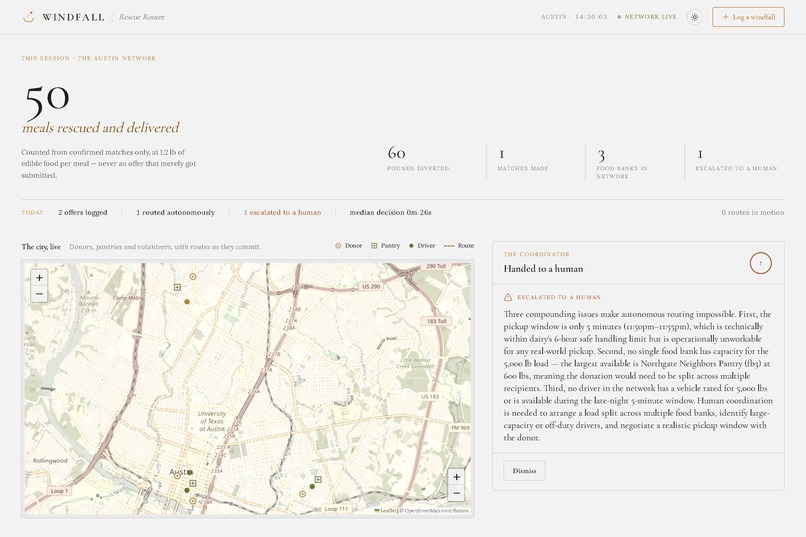The width and height of the screenshot is (806, 537).
Task: Select the northernmost donor marker on the map
Action: 193,276
